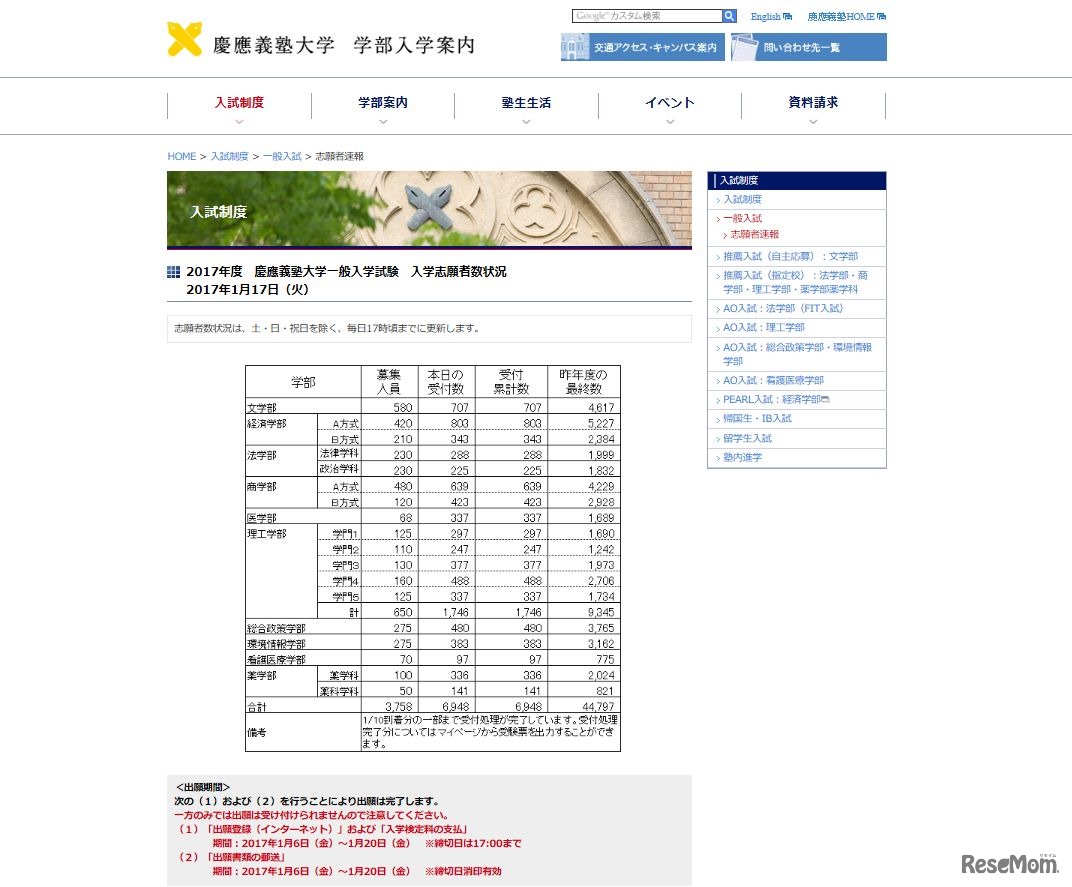Screen dimensions: 1072x887
Task: Expand chevron under 学部案内 menu
Action: coord(383,122)
